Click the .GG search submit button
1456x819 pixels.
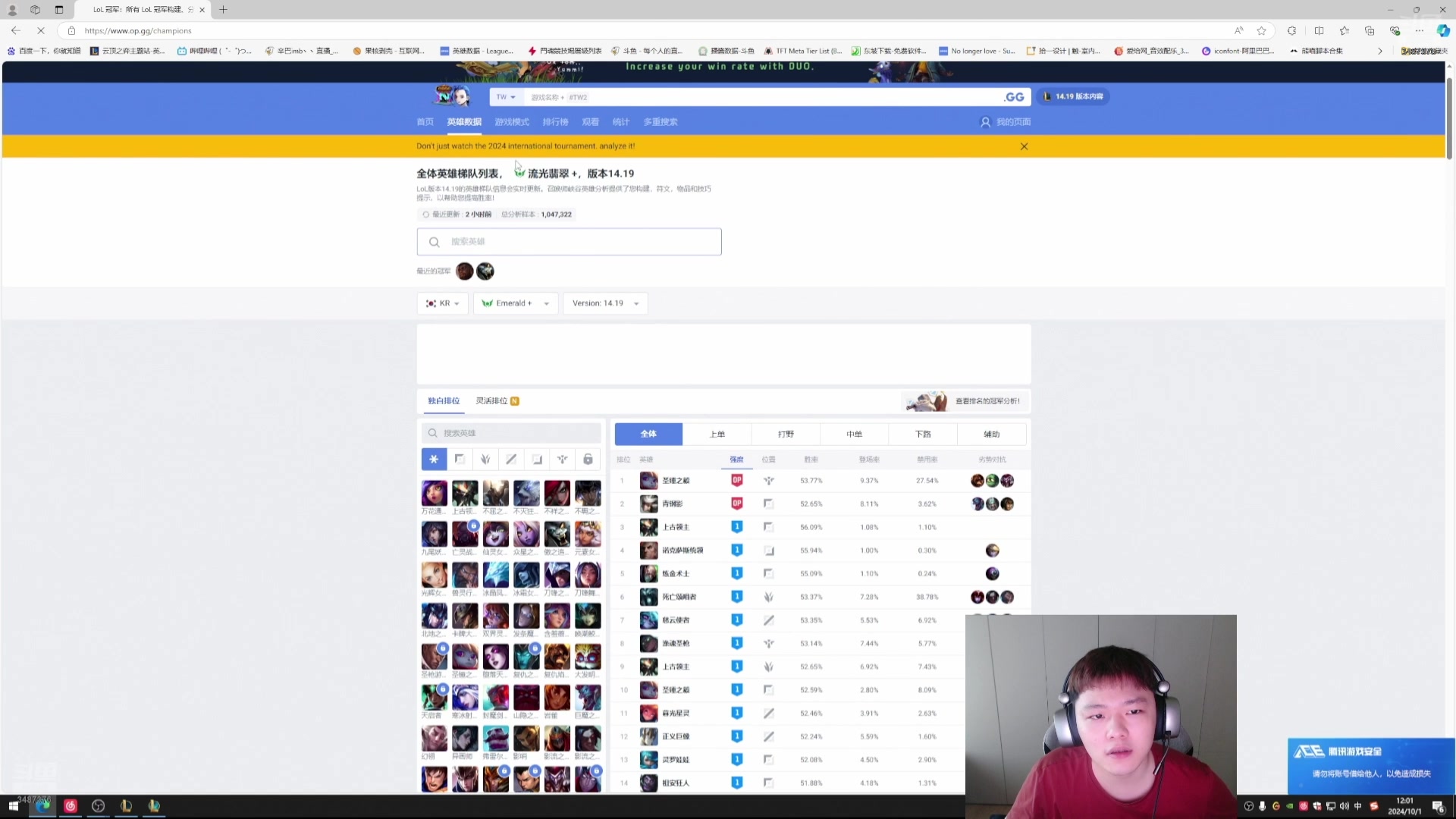pyautogui.click(x=1014, y=97)
